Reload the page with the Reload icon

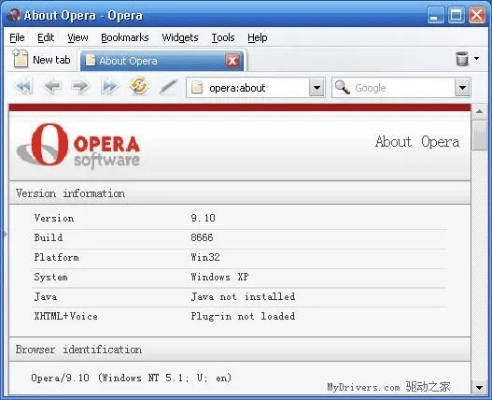139,86
